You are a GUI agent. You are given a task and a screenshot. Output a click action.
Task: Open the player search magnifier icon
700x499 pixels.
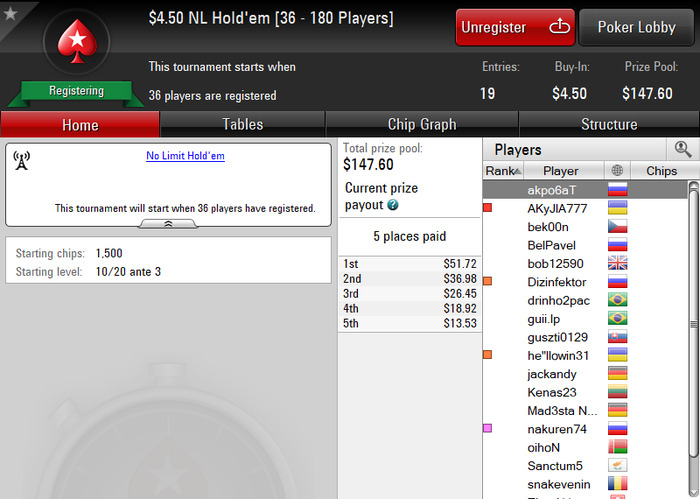tap(683, 150)
